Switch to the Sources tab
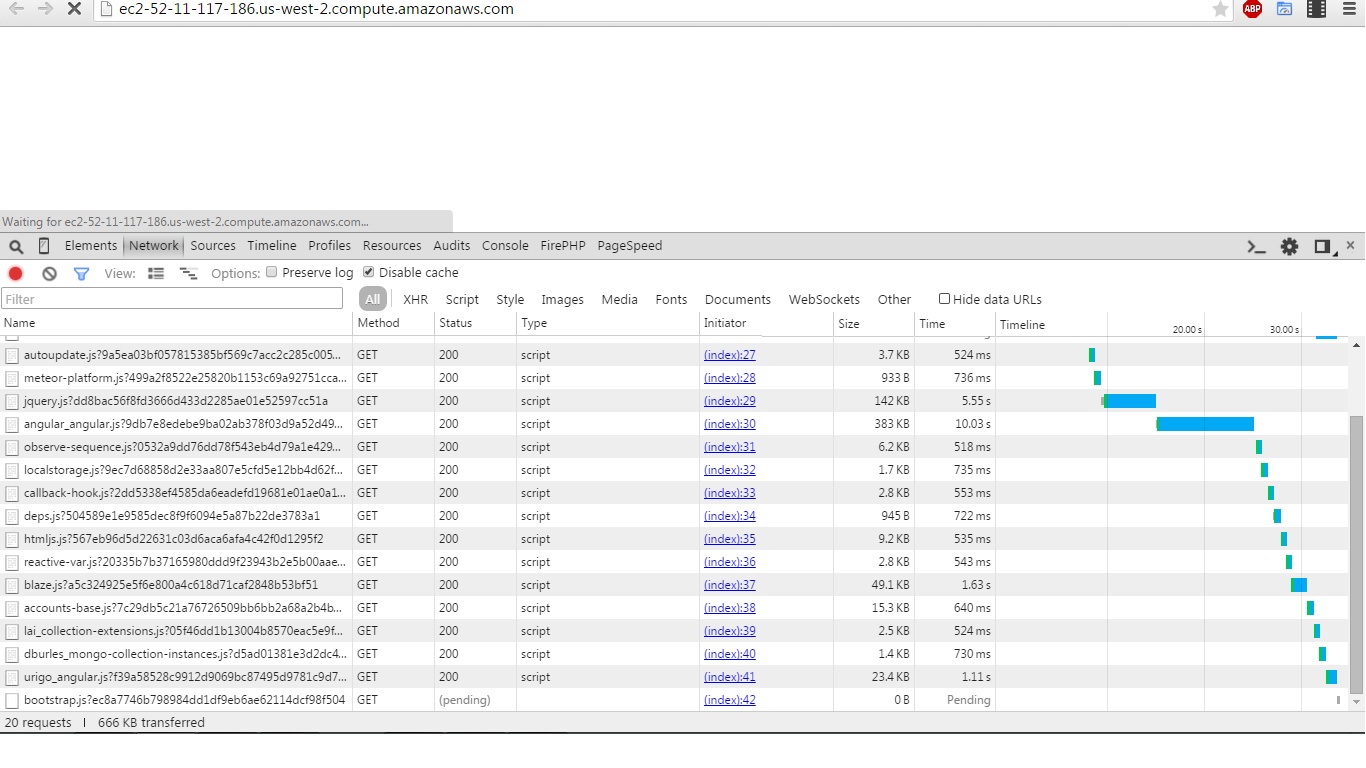 pos(213,246)
